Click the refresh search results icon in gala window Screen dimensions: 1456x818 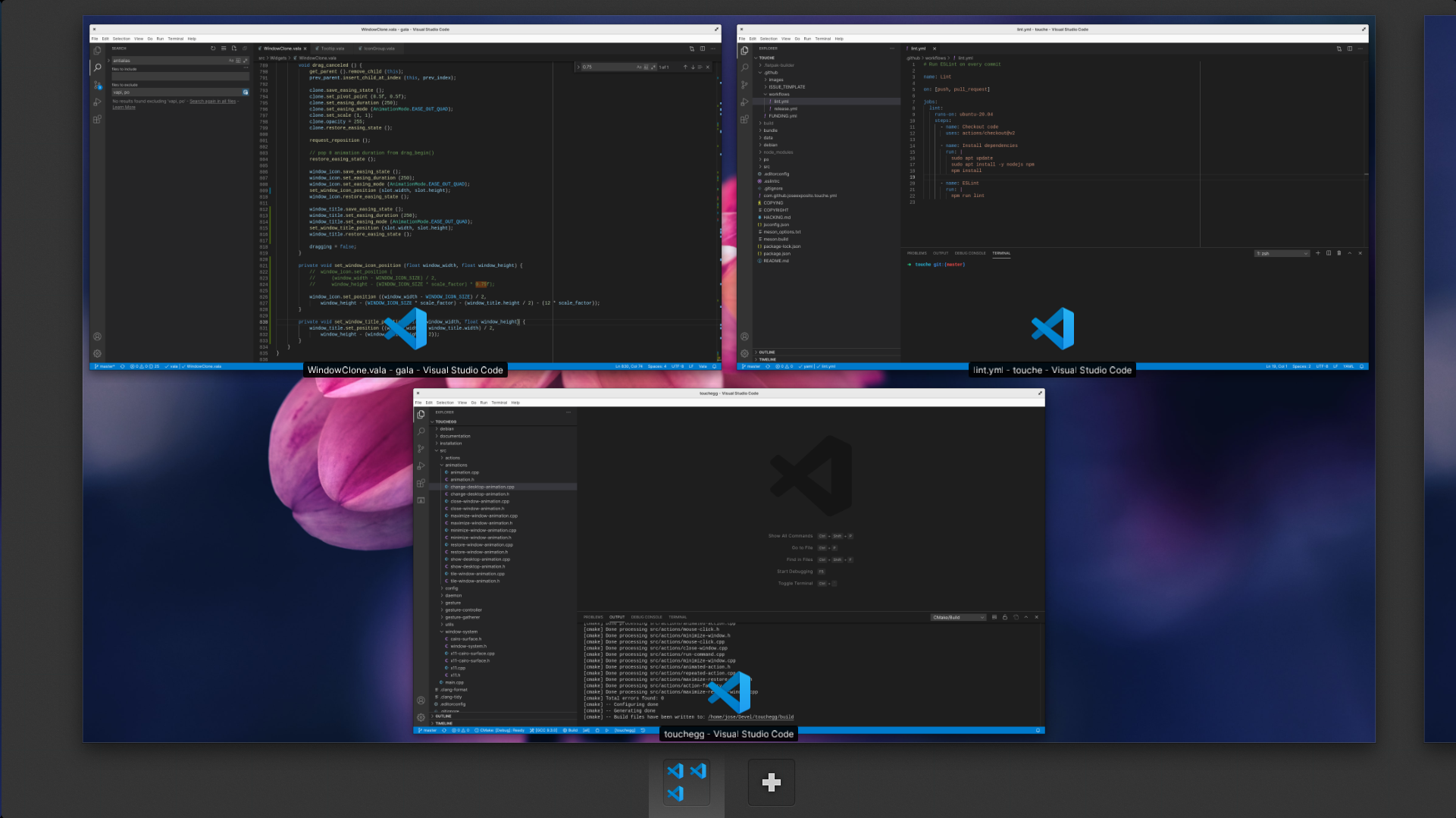click(213, 49)
